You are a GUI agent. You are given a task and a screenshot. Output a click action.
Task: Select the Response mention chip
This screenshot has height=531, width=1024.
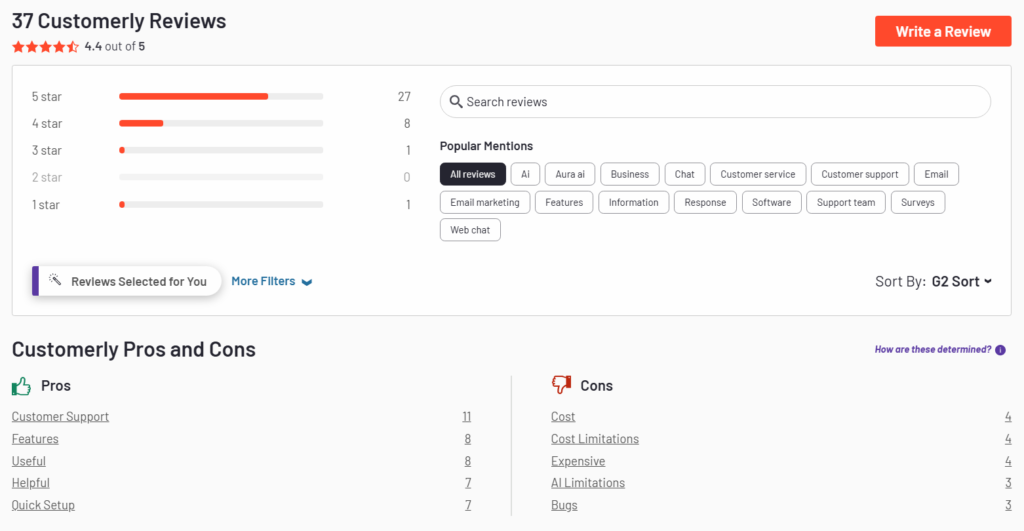(x=705, y=202)
